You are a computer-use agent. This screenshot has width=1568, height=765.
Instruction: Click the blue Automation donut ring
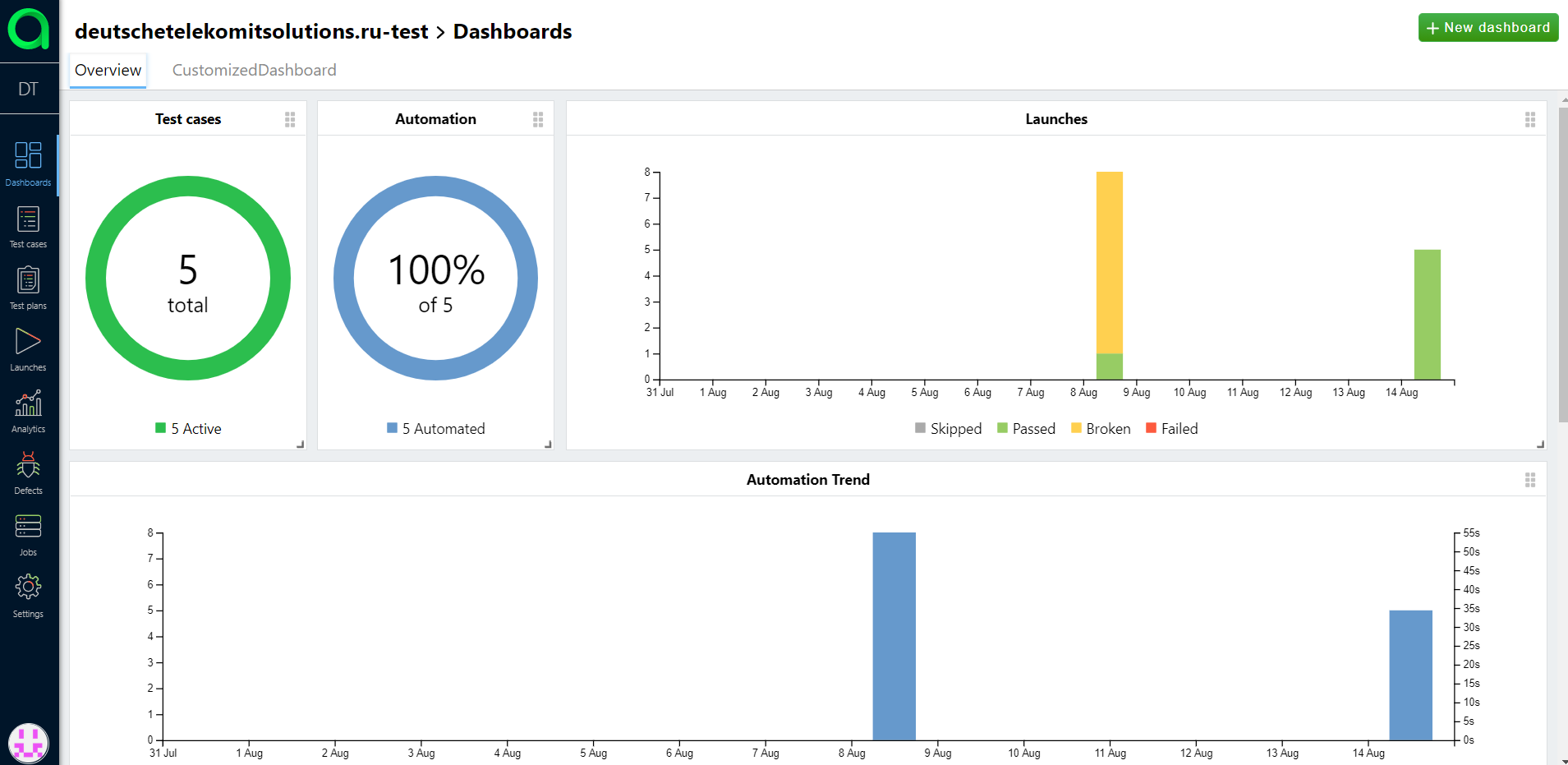coord(436,187)
